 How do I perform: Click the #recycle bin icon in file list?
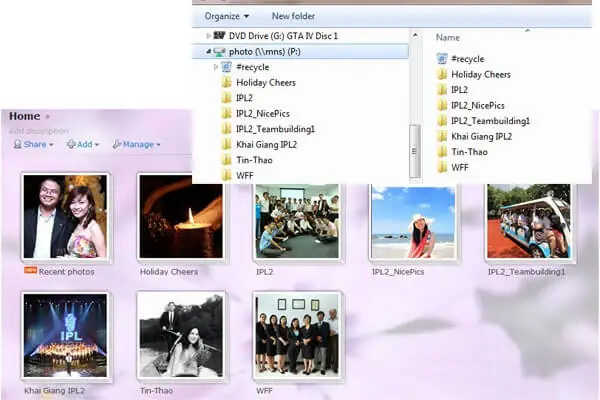442,59
